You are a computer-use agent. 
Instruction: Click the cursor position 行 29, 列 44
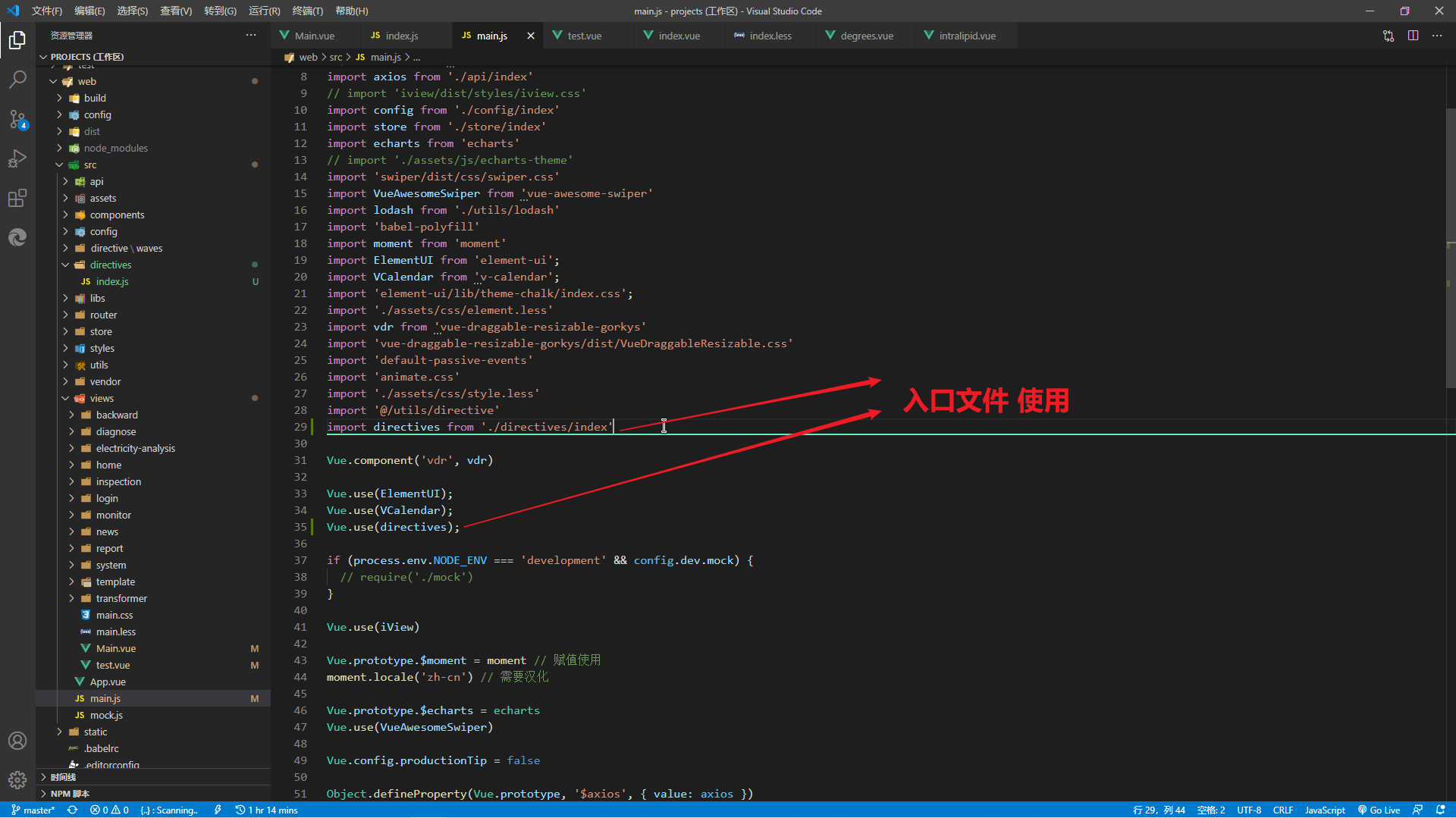coord(1159,810)
